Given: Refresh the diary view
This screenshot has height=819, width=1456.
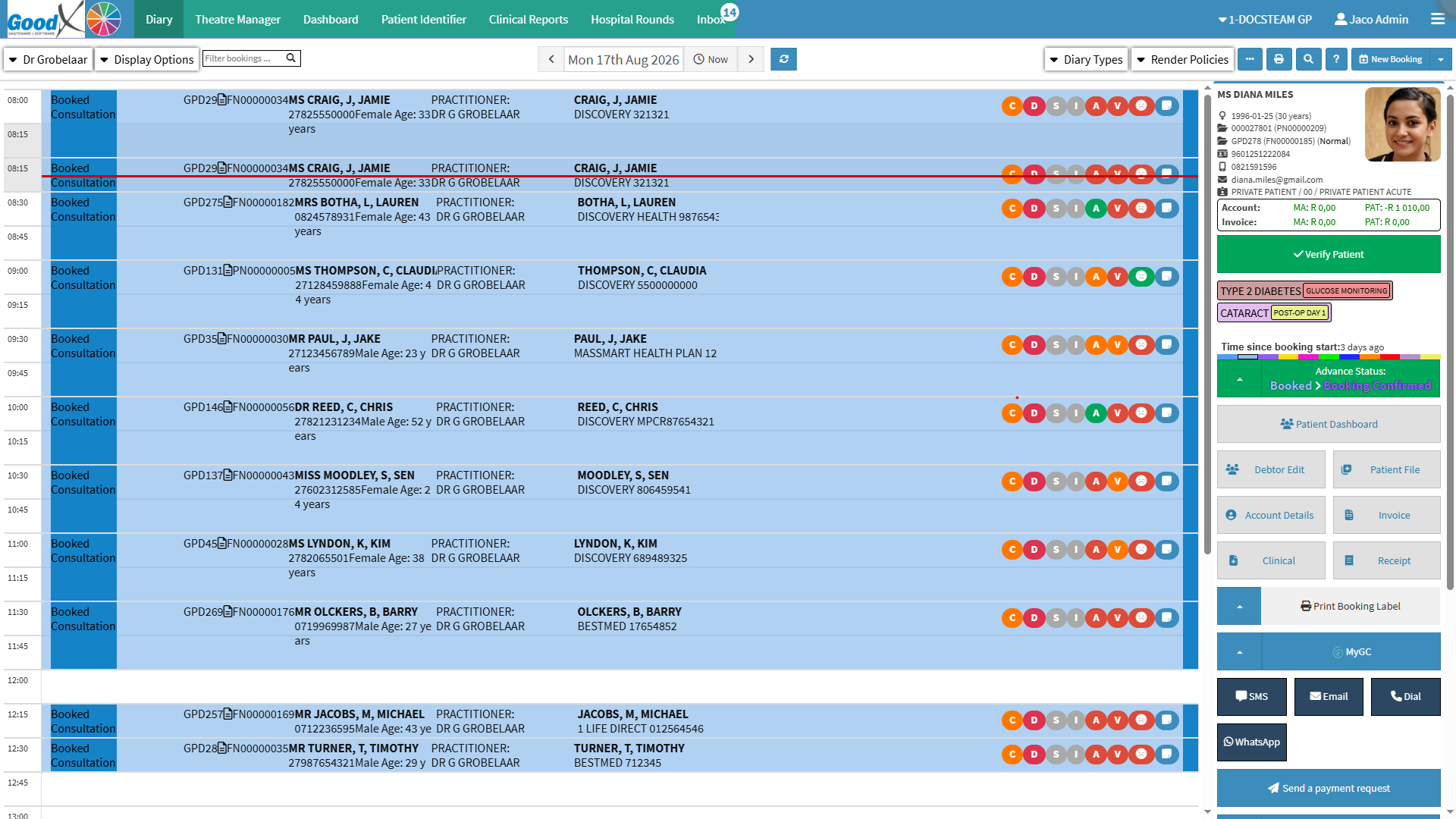Looking at the screenshot, I should click(783, 59).
